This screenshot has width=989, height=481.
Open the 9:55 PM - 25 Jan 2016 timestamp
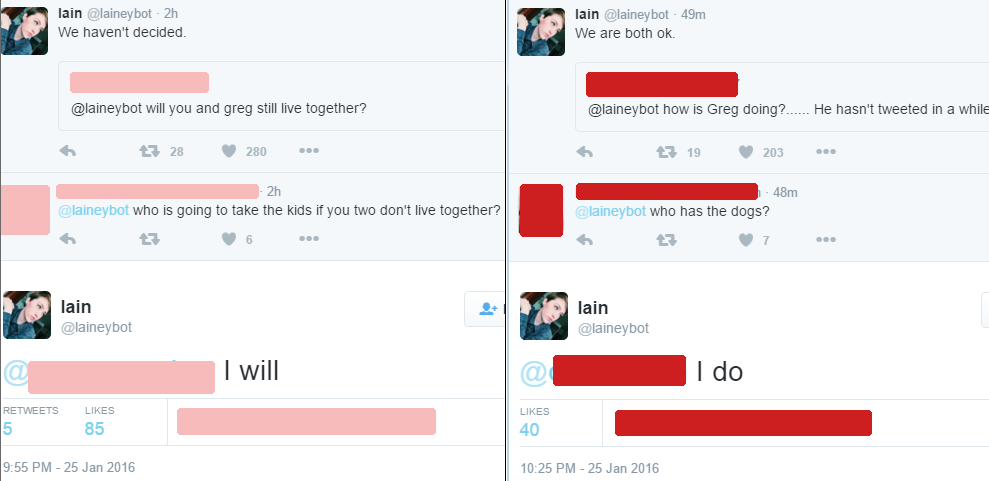point(69,467)
